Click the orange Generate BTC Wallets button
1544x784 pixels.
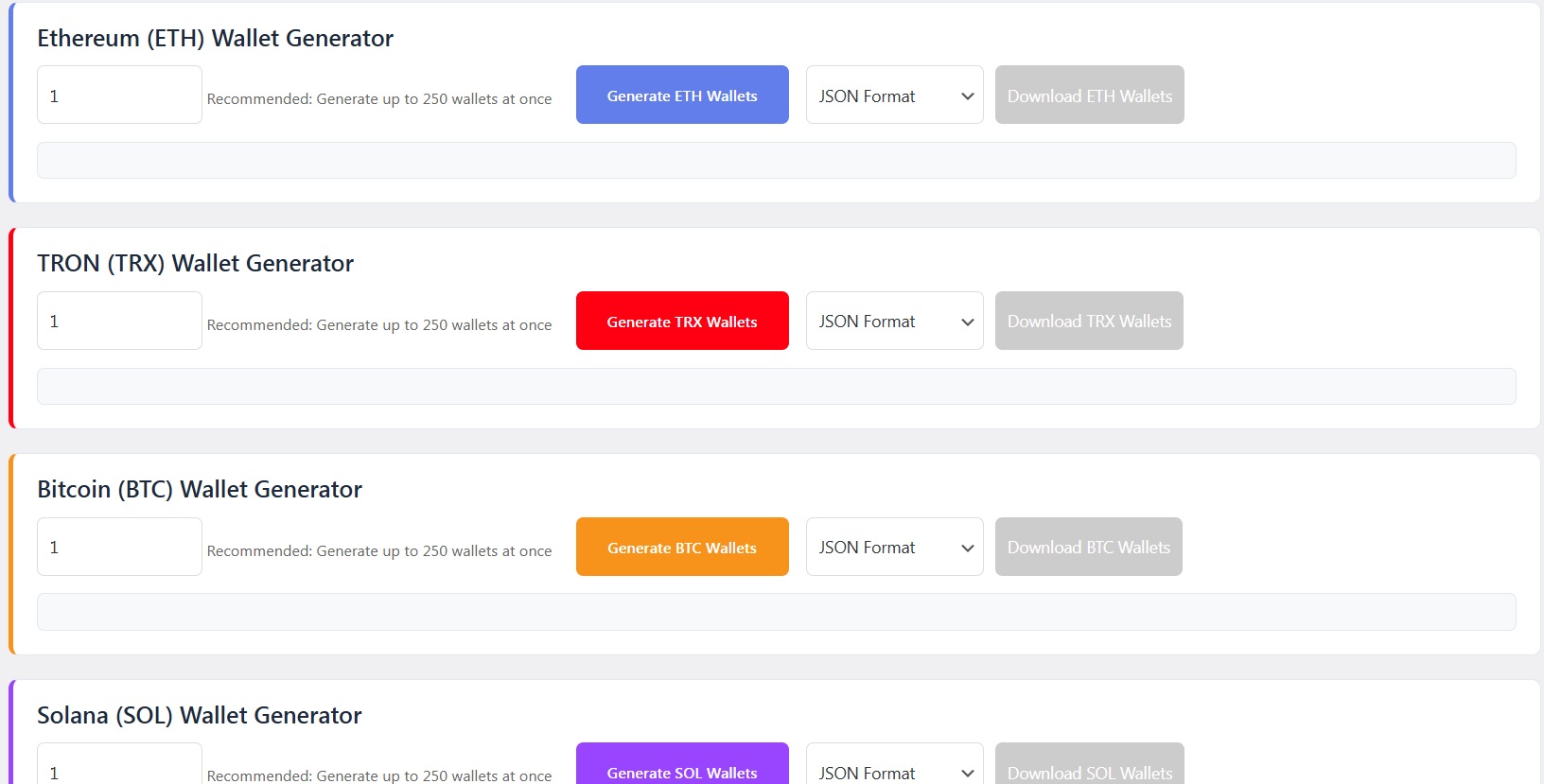pos(681,547)
